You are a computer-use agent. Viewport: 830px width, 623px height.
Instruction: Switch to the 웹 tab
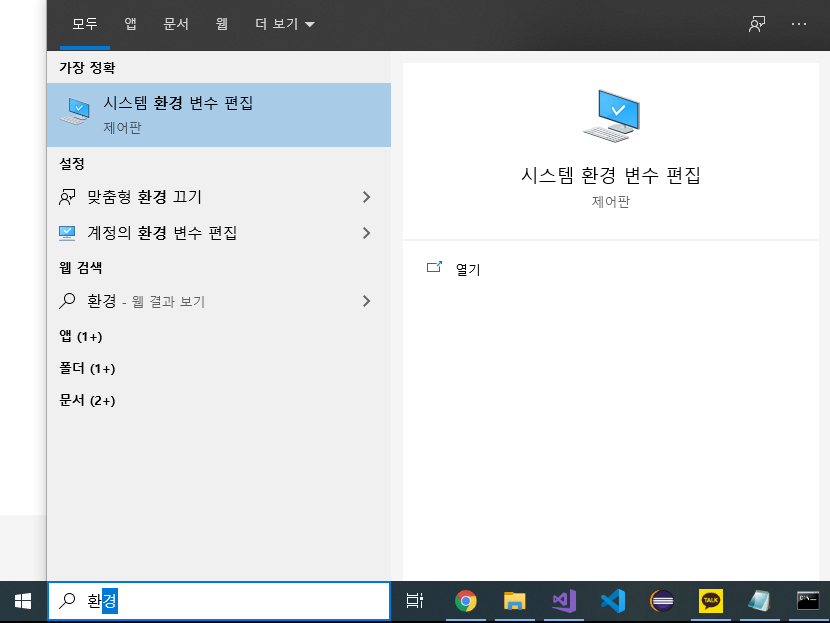click(x=222, y=24)
